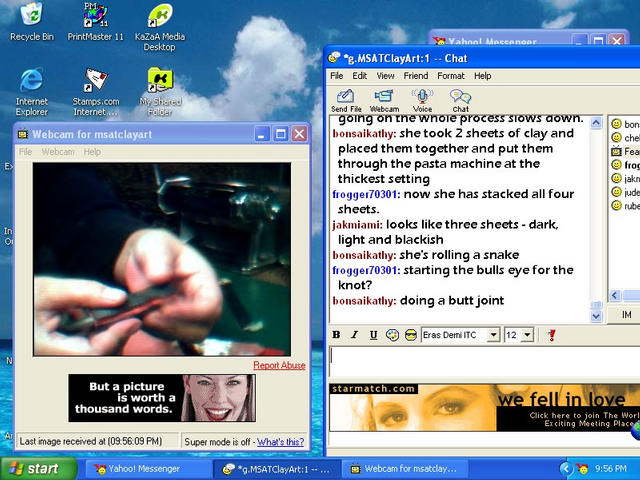The height and width of the screenshot is (480, 640).
Task: Open Webcam menu in Webcam window
Action: pos(58,152)
